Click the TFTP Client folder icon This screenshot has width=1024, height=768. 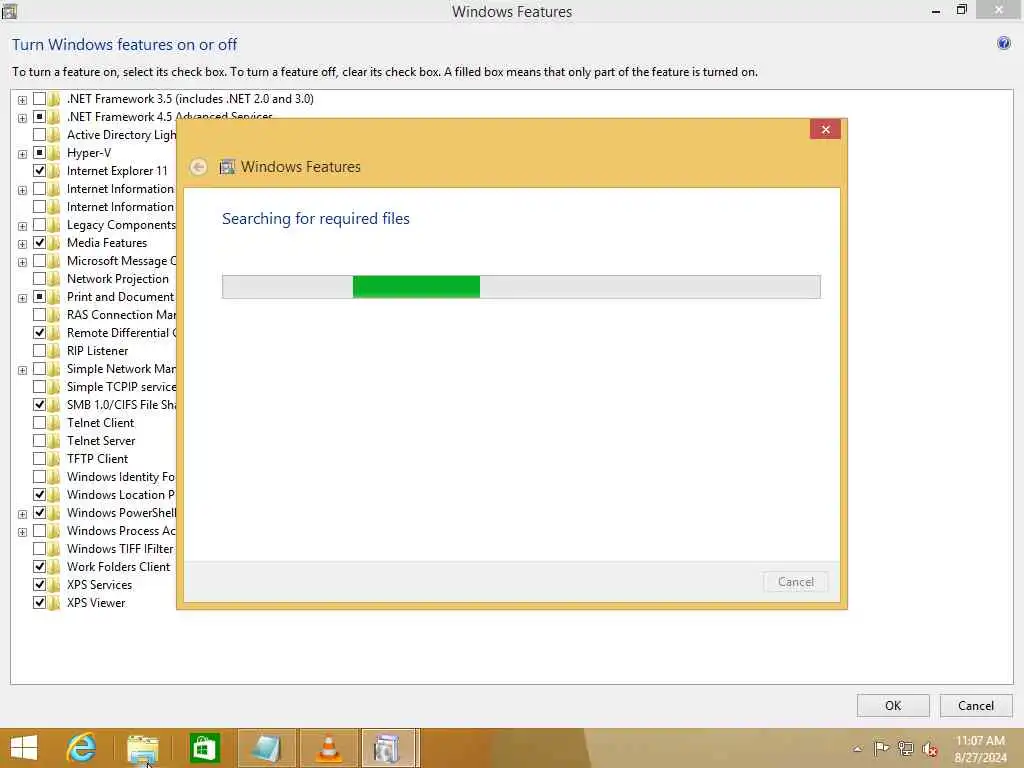click(x=54, y=458)
